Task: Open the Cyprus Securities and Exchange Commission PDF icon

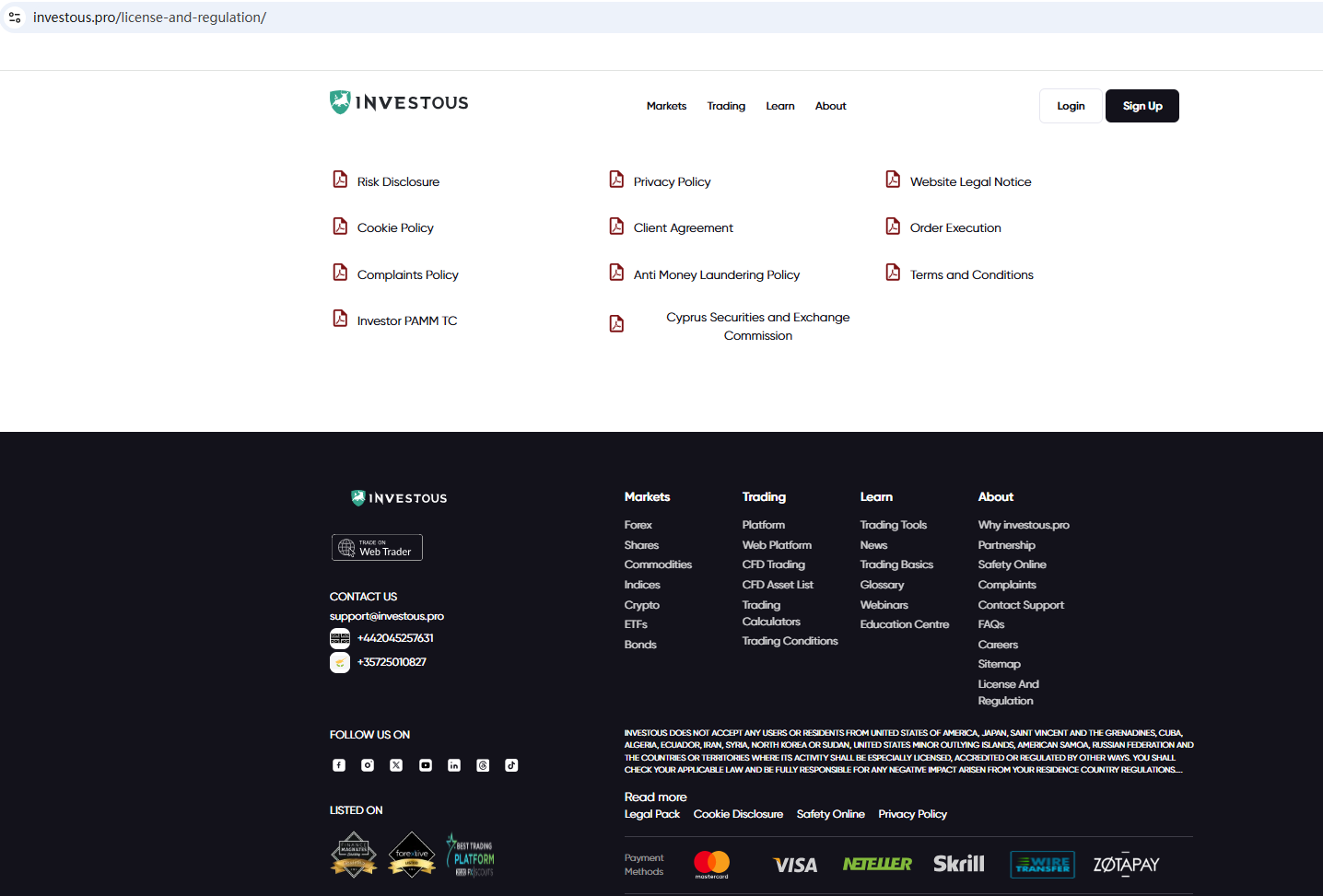Action: point(616,324)
